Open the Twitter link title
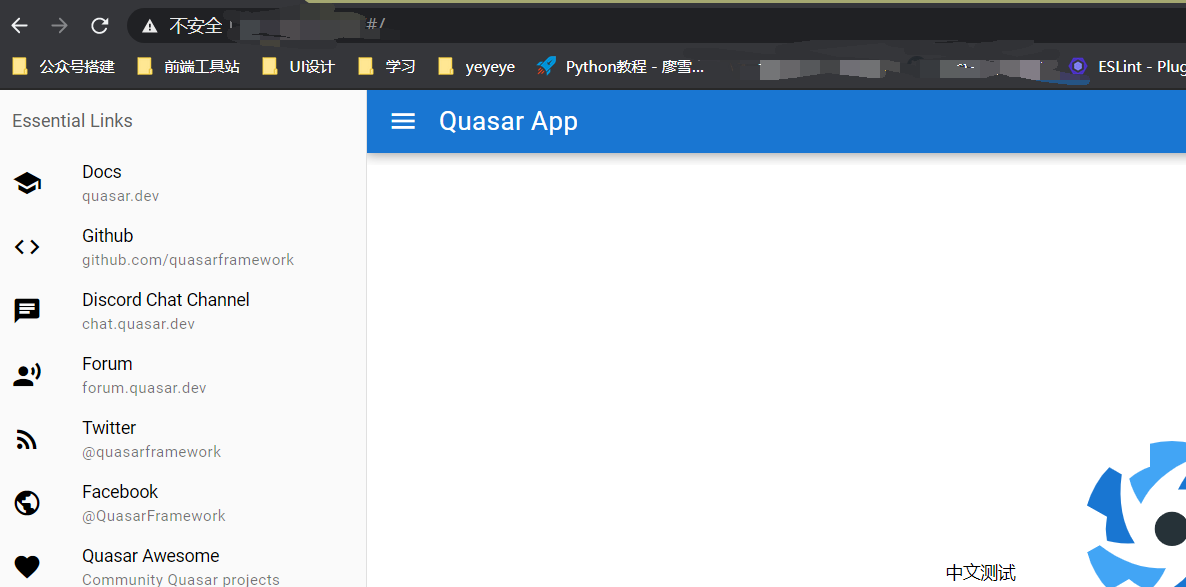The width and height of the screenshot is (1186, 587). tap(109, 427)
